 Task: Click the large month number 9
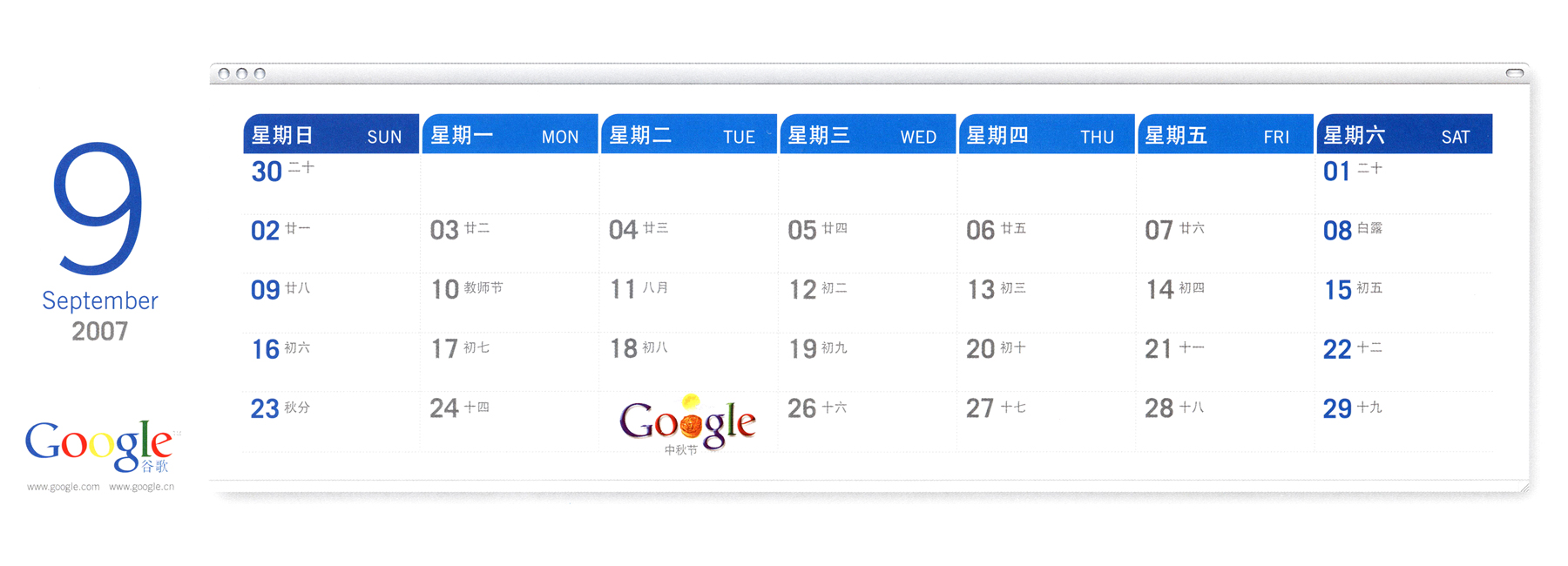click(98, 207)
